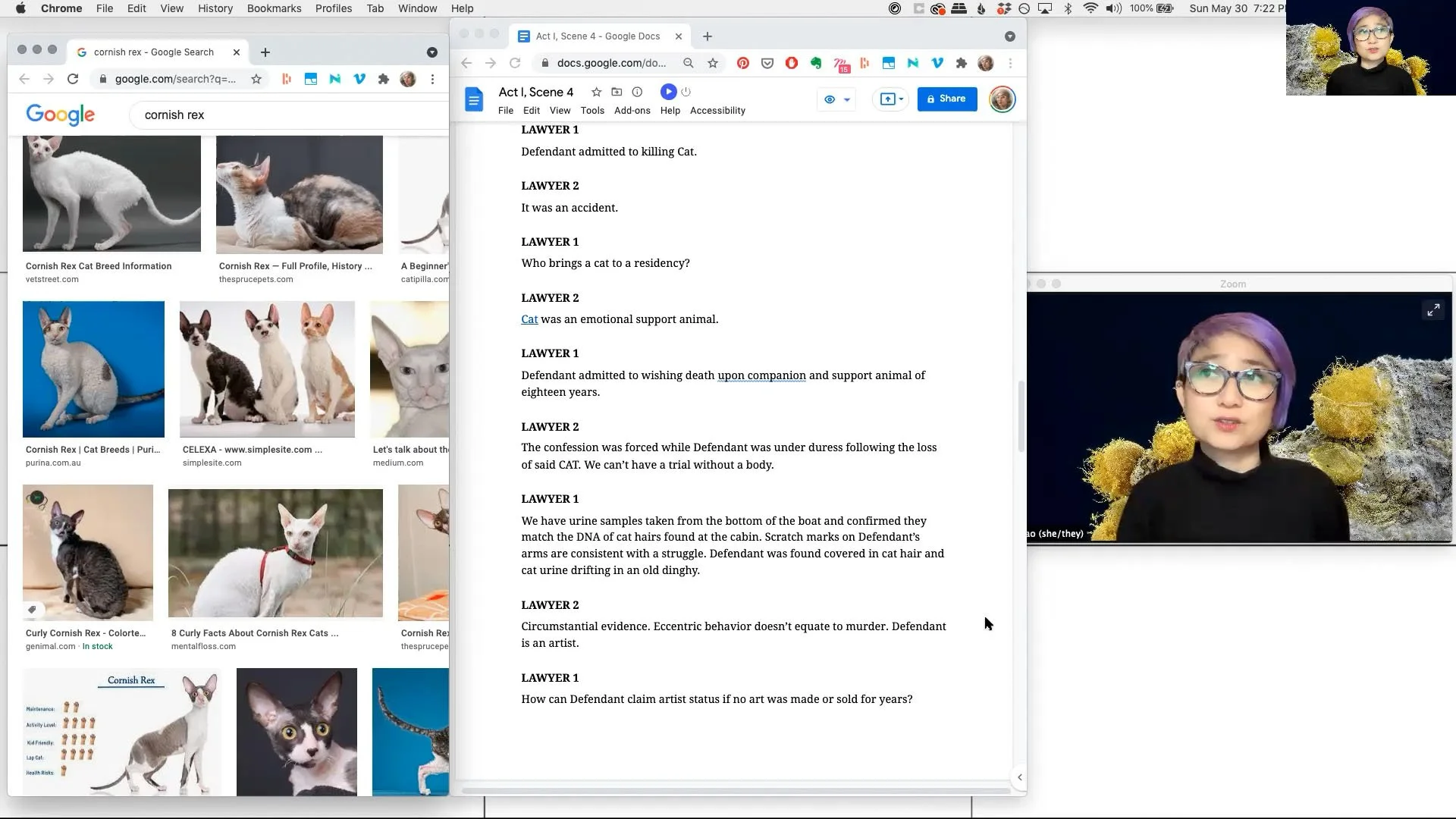Open the document status info icon

click(637, 92)
